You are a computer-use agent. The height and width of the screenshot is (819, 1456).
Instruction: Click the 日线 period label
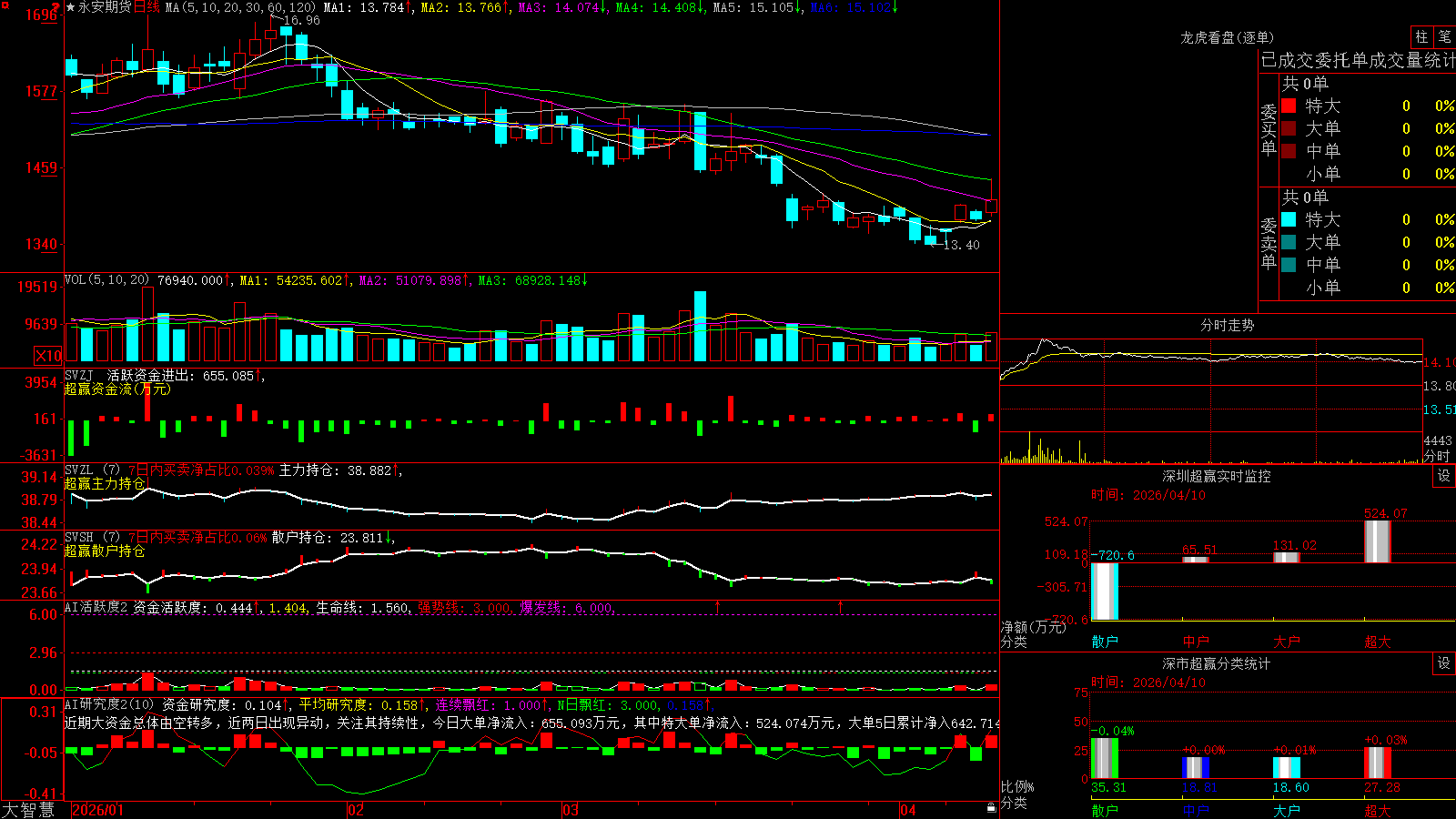tap(147, 7)
